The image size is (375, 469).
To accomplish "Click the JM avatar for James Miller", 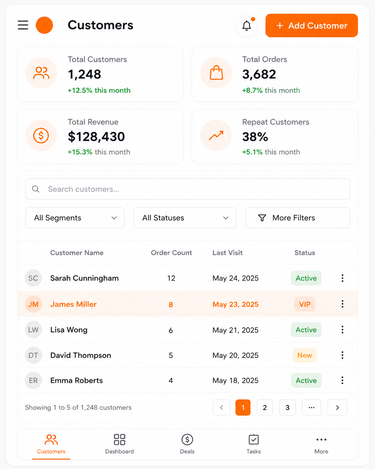I will pos(33,304).
